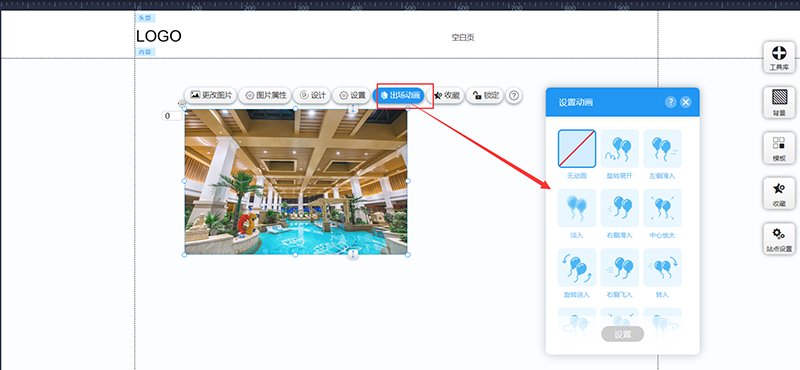Click the gray 设置 confirm button
800x370 pixels.
tap(622, 334)
